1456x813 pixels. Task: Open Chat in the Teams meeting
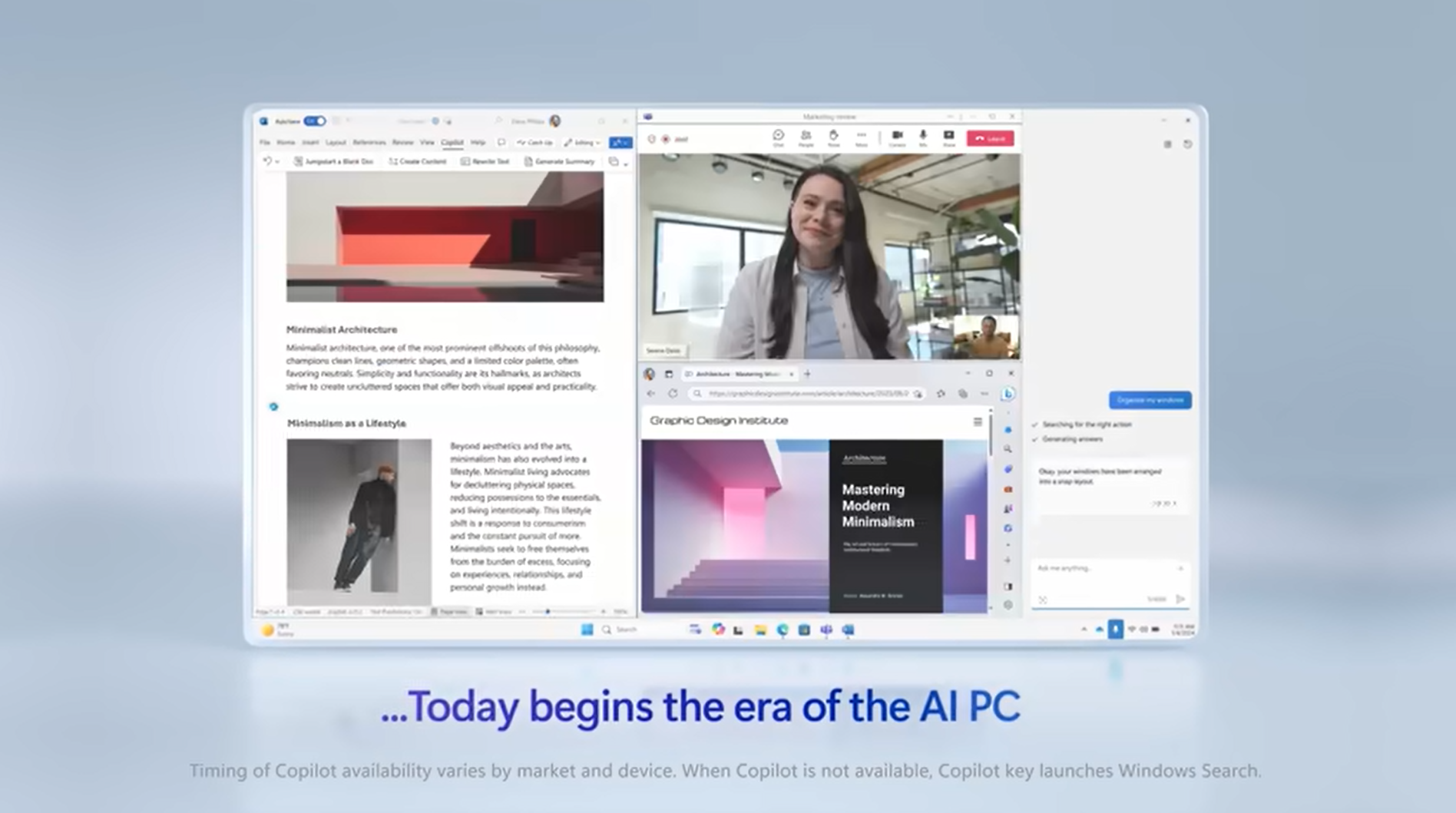[x=778, y=137]
